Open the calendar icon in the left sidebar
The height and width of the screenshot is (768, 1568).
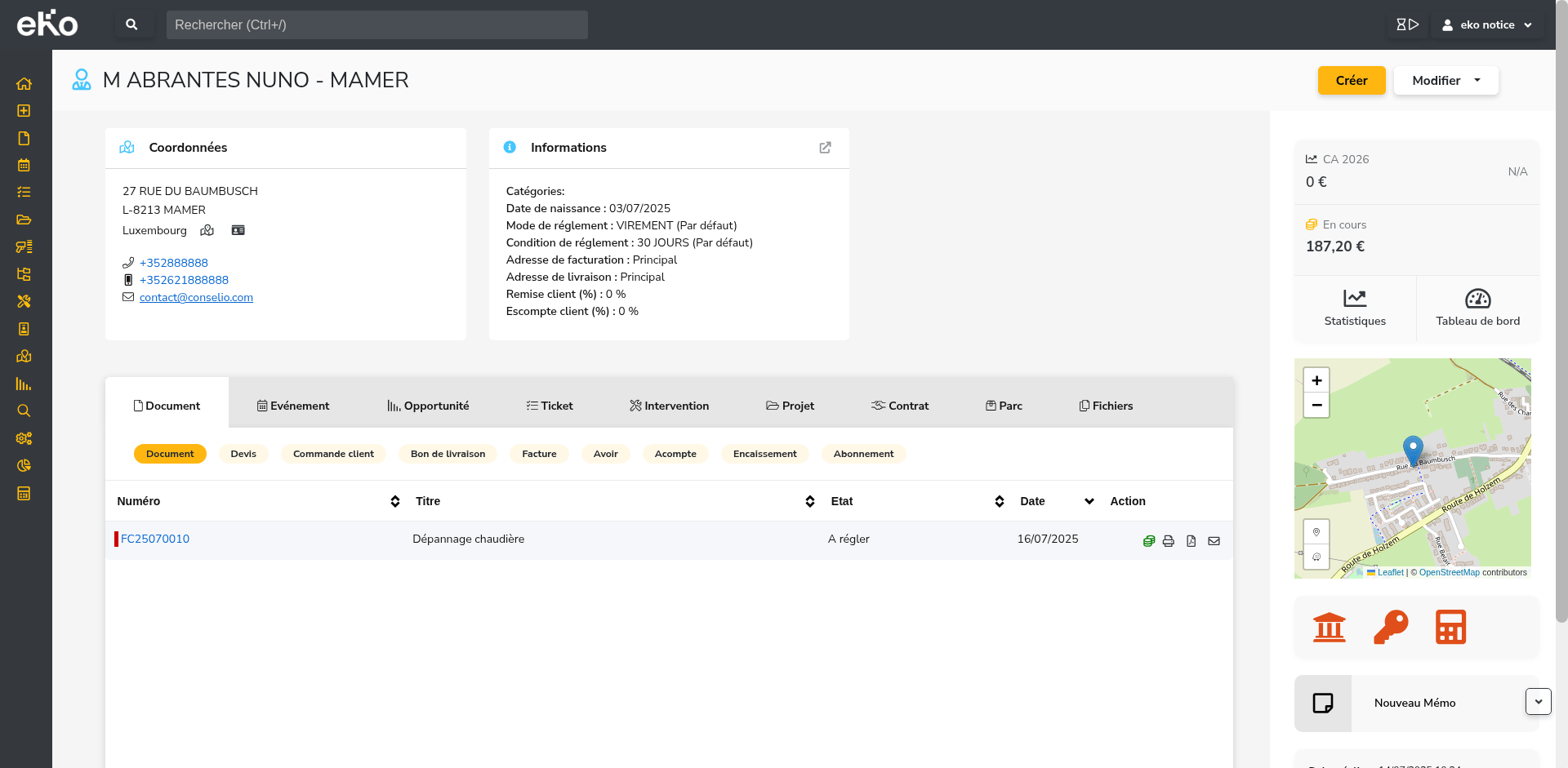pyautogui.click(x=24, y=165)
